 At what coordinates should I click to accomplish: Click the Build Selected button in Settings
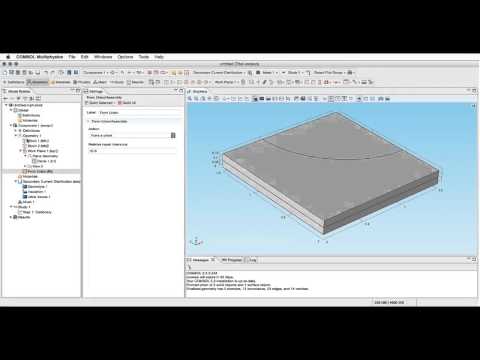tap(99, 103)
